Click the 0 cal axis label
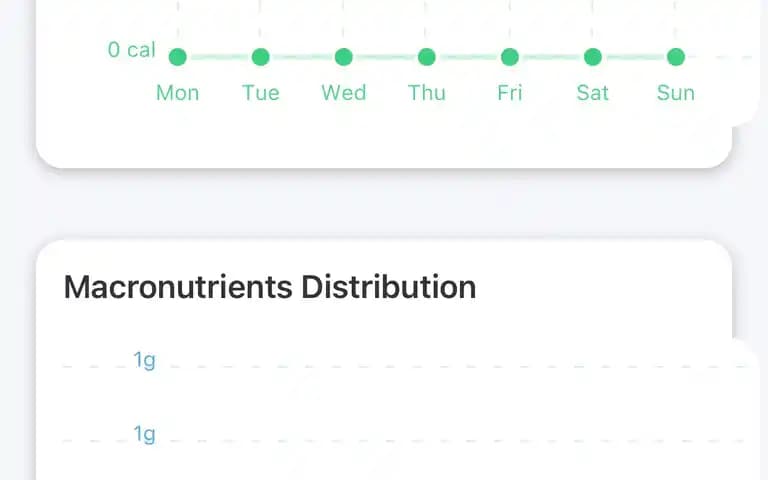Image resolution: width=768 pixels, height=480 pixels. tap(132, 49)
